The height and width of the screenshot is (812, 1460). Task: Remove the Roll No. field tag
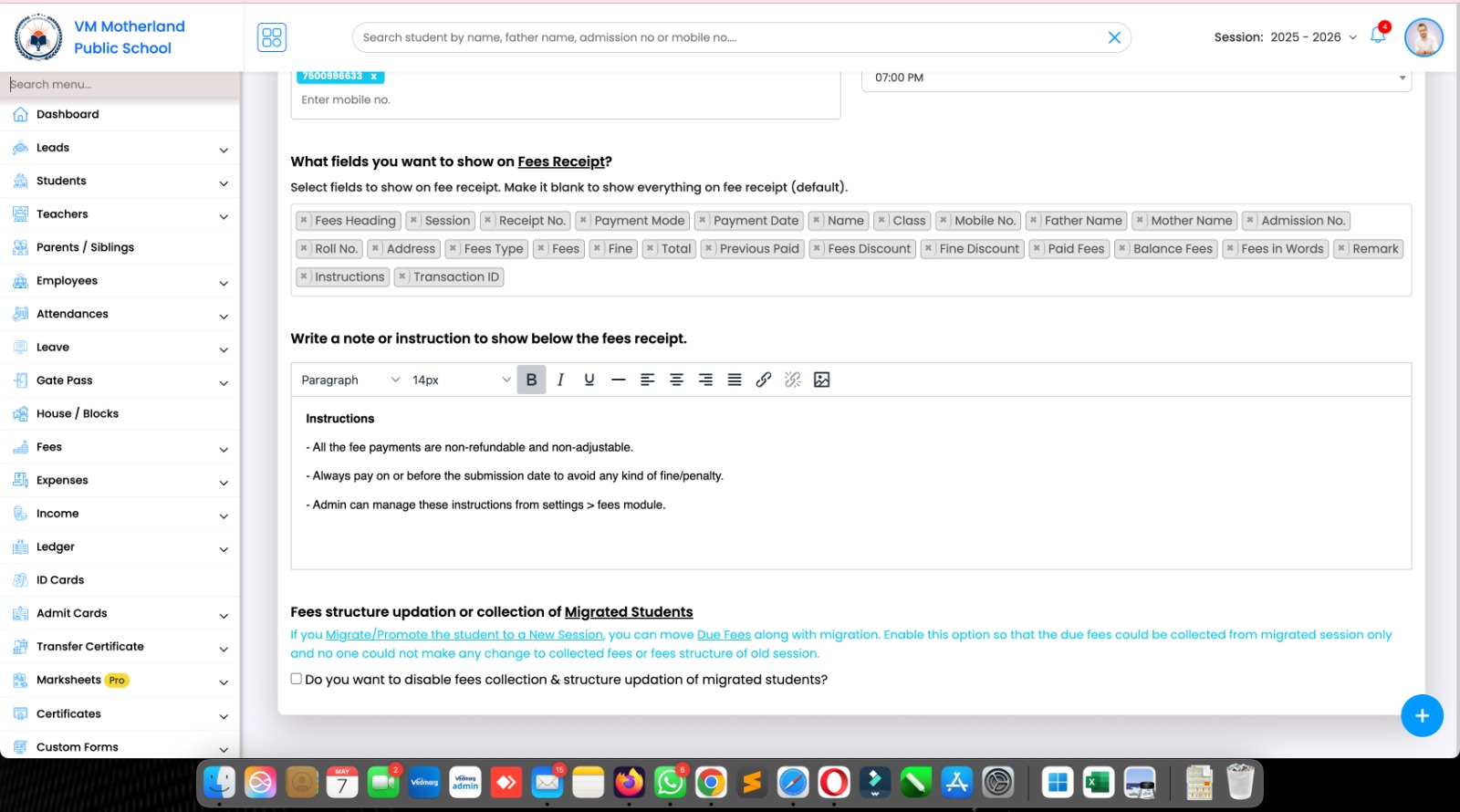(x=304, y=248)
